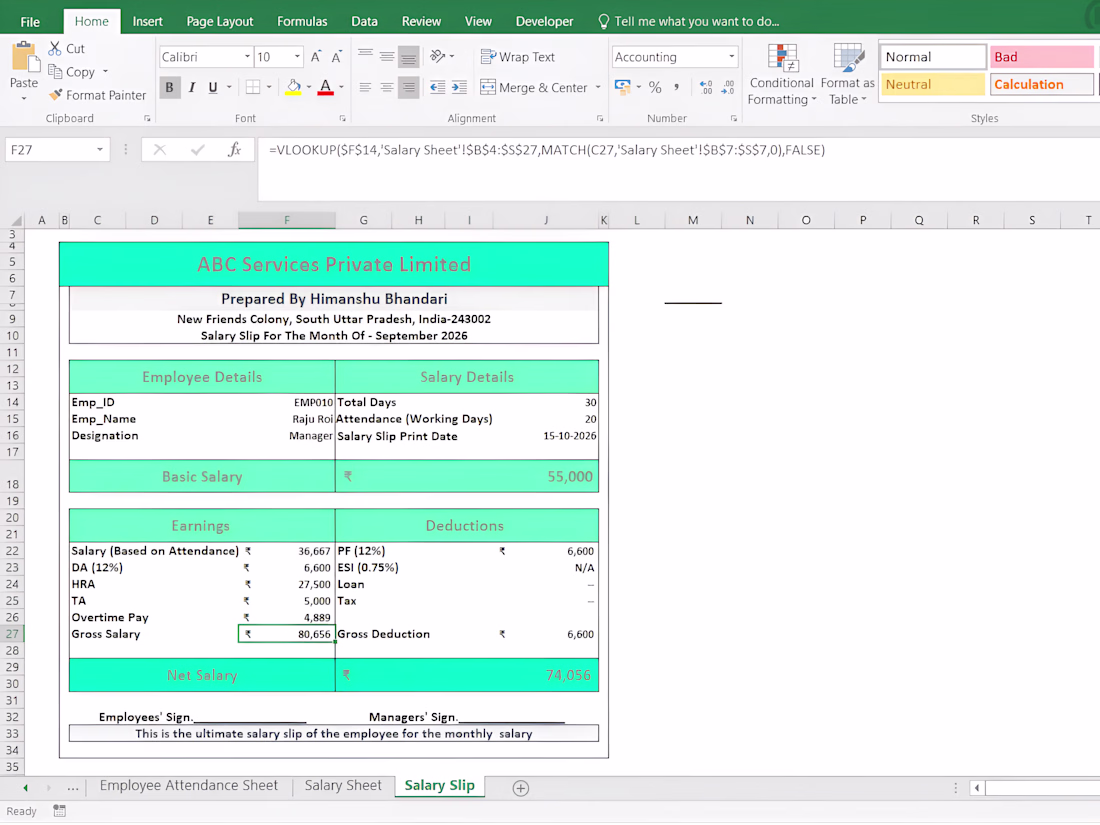Apply the Neutral cell style
1100x825 pixels.
pyautogui.click(x=932, y=84)
